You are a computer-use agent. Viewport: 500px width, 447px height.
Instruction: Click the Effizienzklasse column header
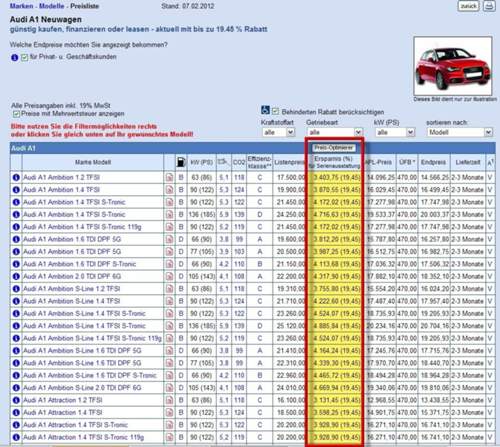(259, 162)
